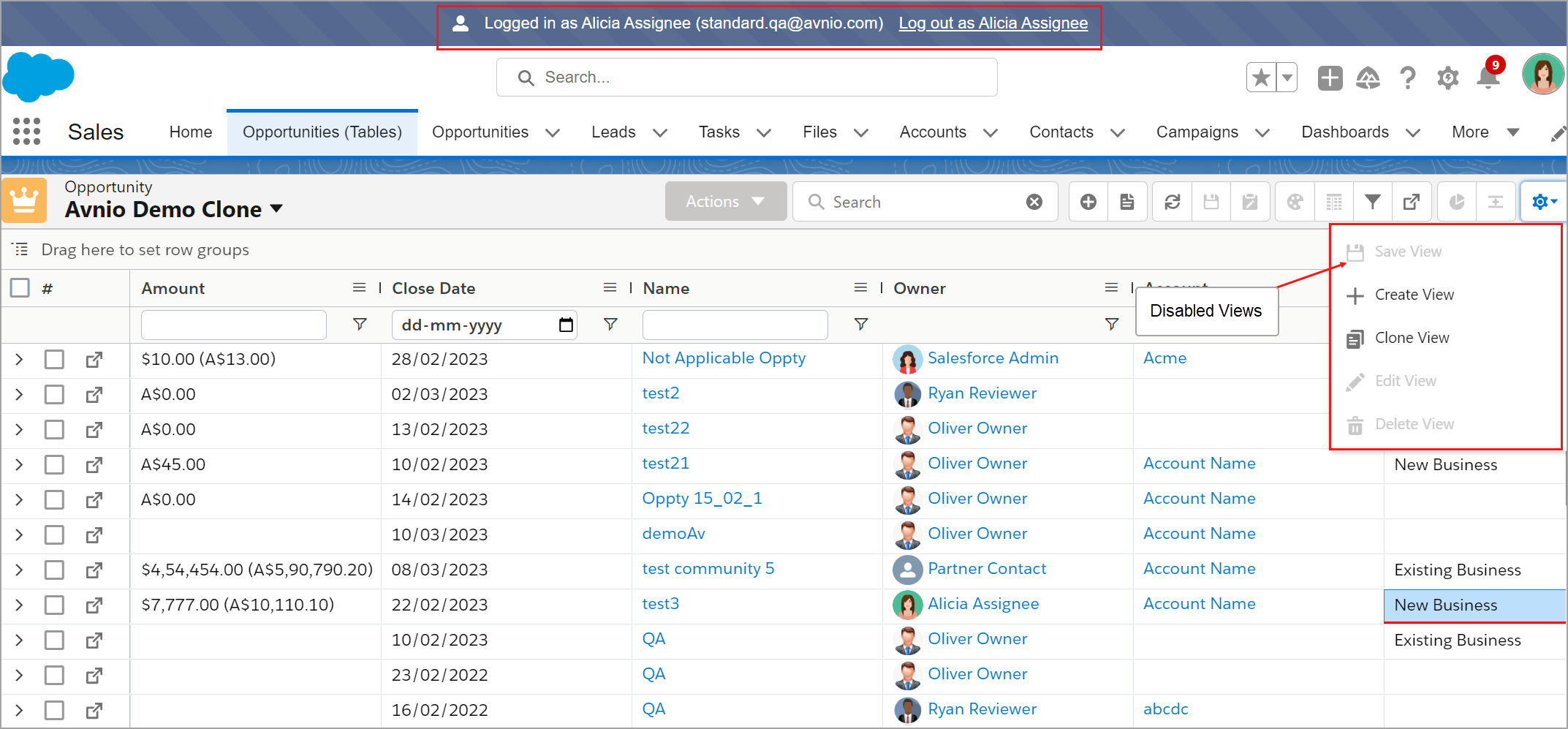
Task: Toggle the select-all header checkbox
Action: click(20, 288)
